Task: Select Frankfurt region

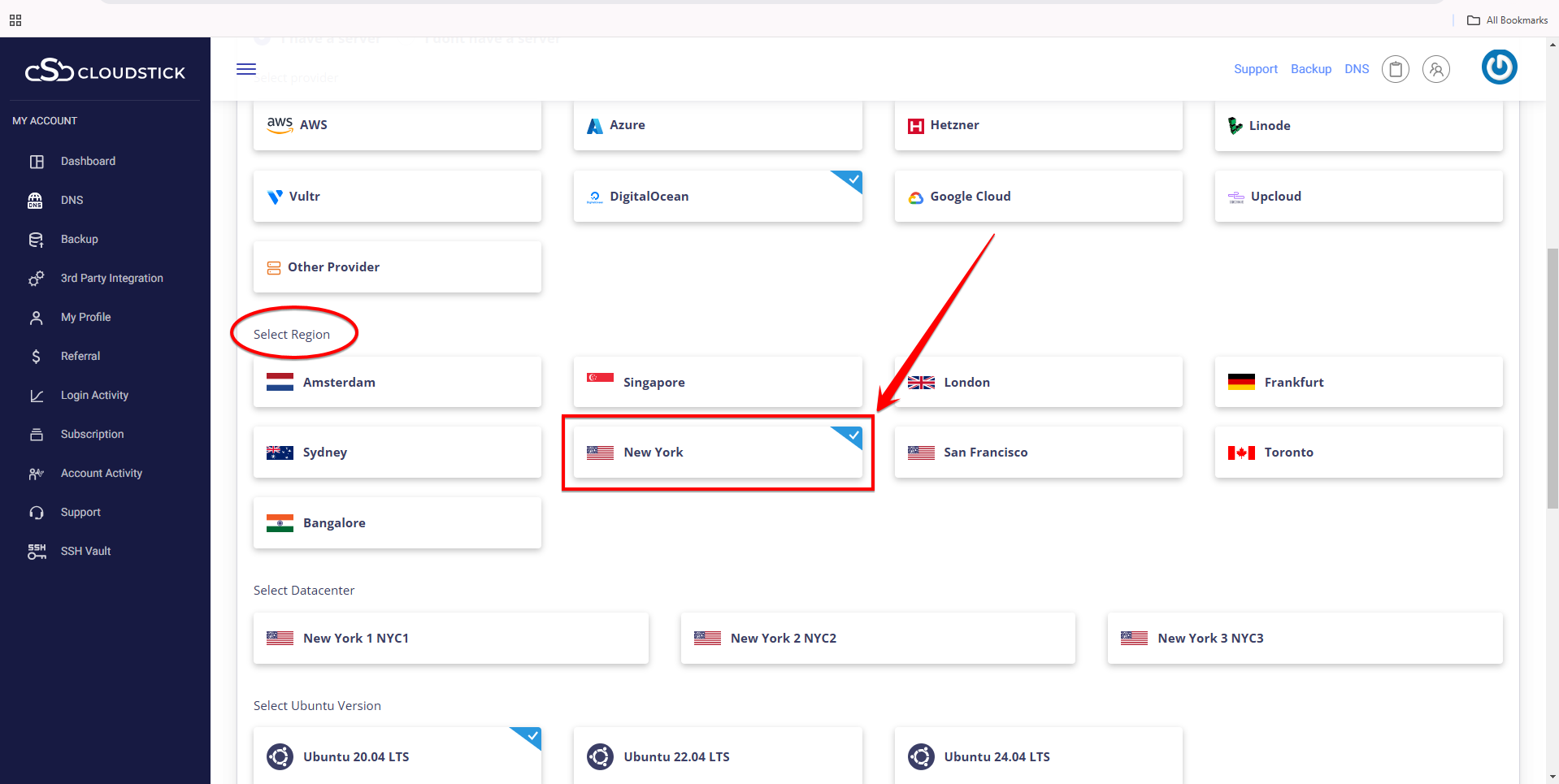Action: (1357, 383)
